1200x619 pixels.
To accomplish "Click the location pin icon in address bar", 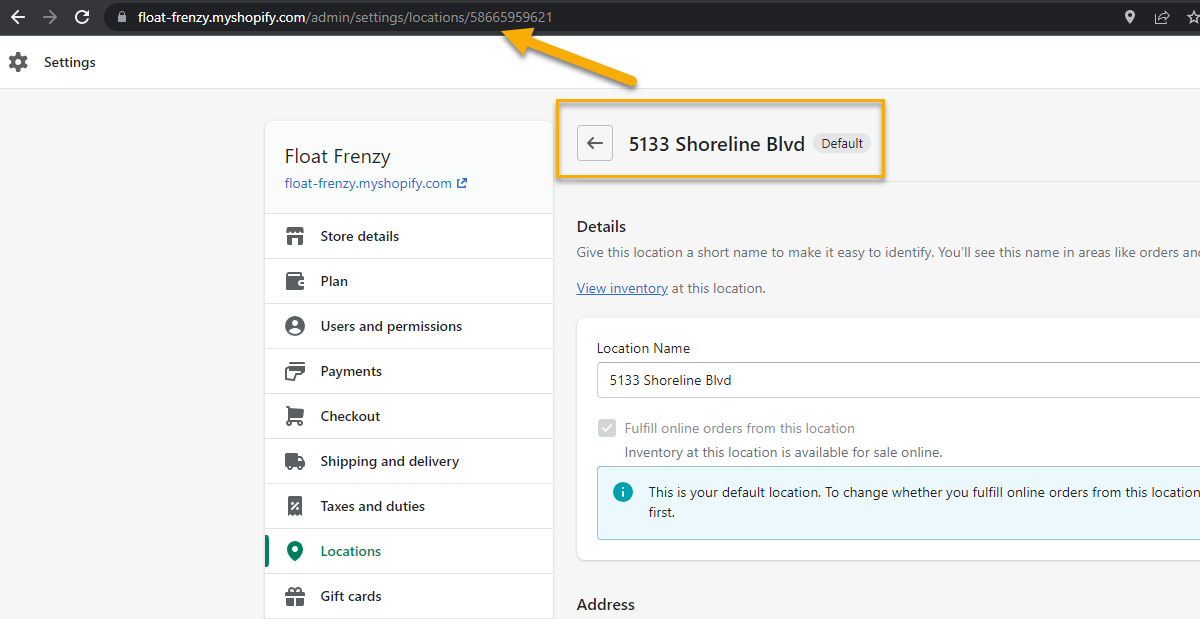I will point(1130,17).
